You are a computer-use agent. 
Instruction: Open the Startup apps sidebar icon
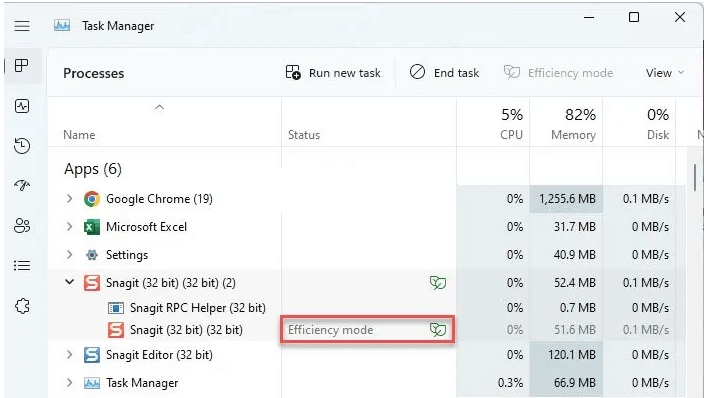(22, 185)
